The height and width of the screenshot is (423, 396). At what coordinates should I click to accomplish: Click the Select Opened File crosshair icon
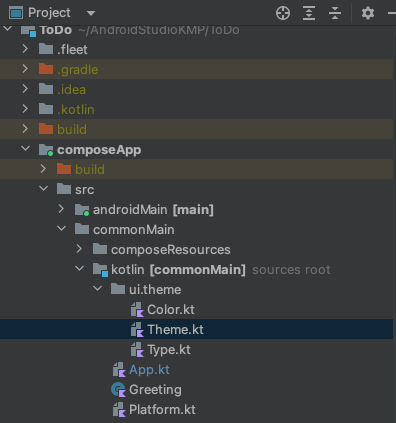(x=283, y=13)
